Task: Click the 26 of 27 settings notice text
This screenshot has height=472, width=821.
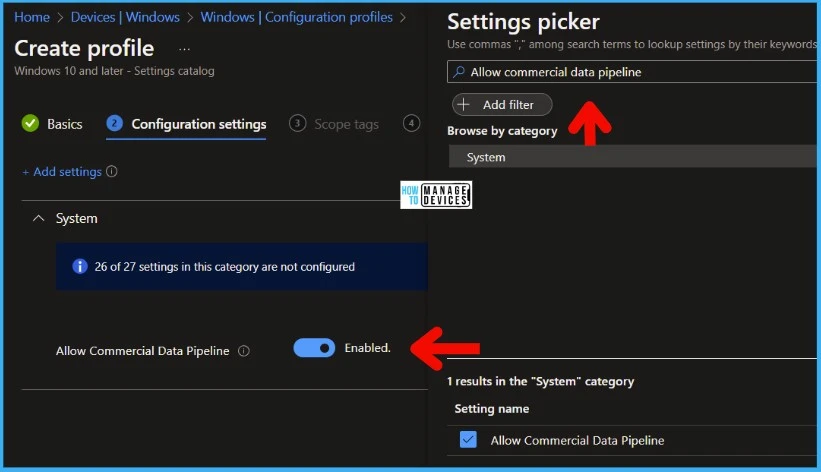Action: [225, 267]
